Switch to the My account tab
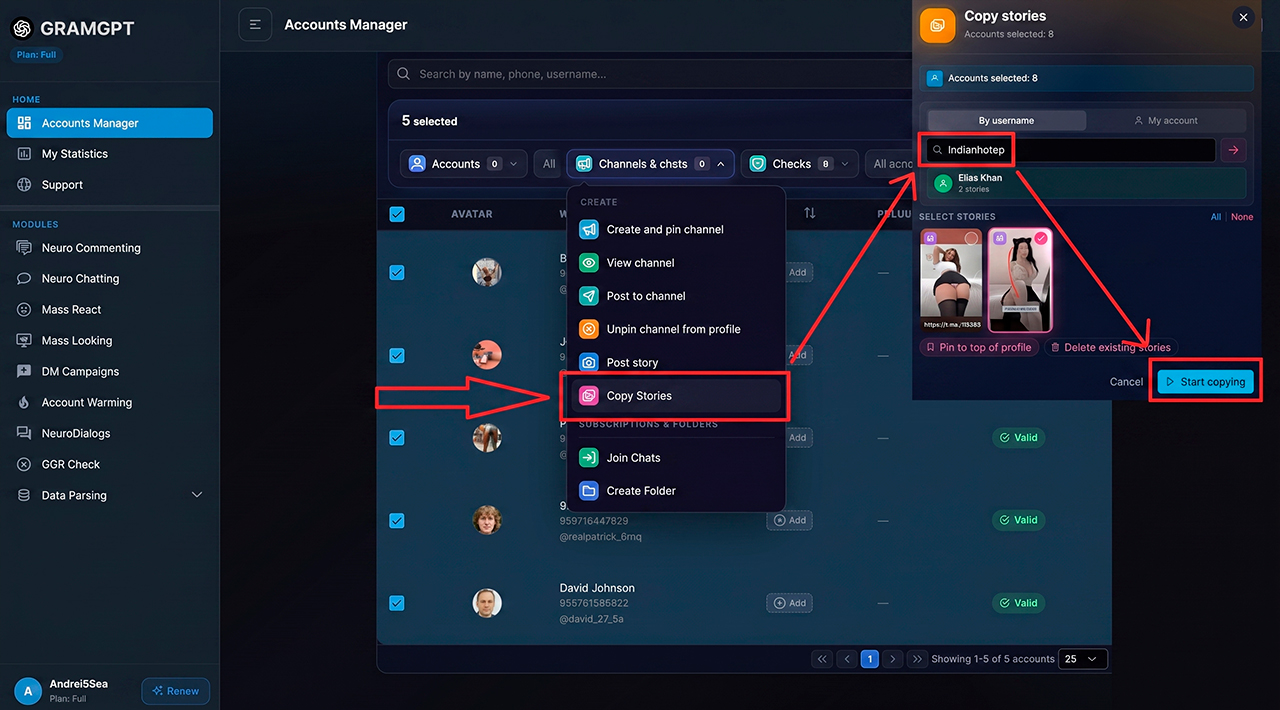 click(x=1166, y=120)
